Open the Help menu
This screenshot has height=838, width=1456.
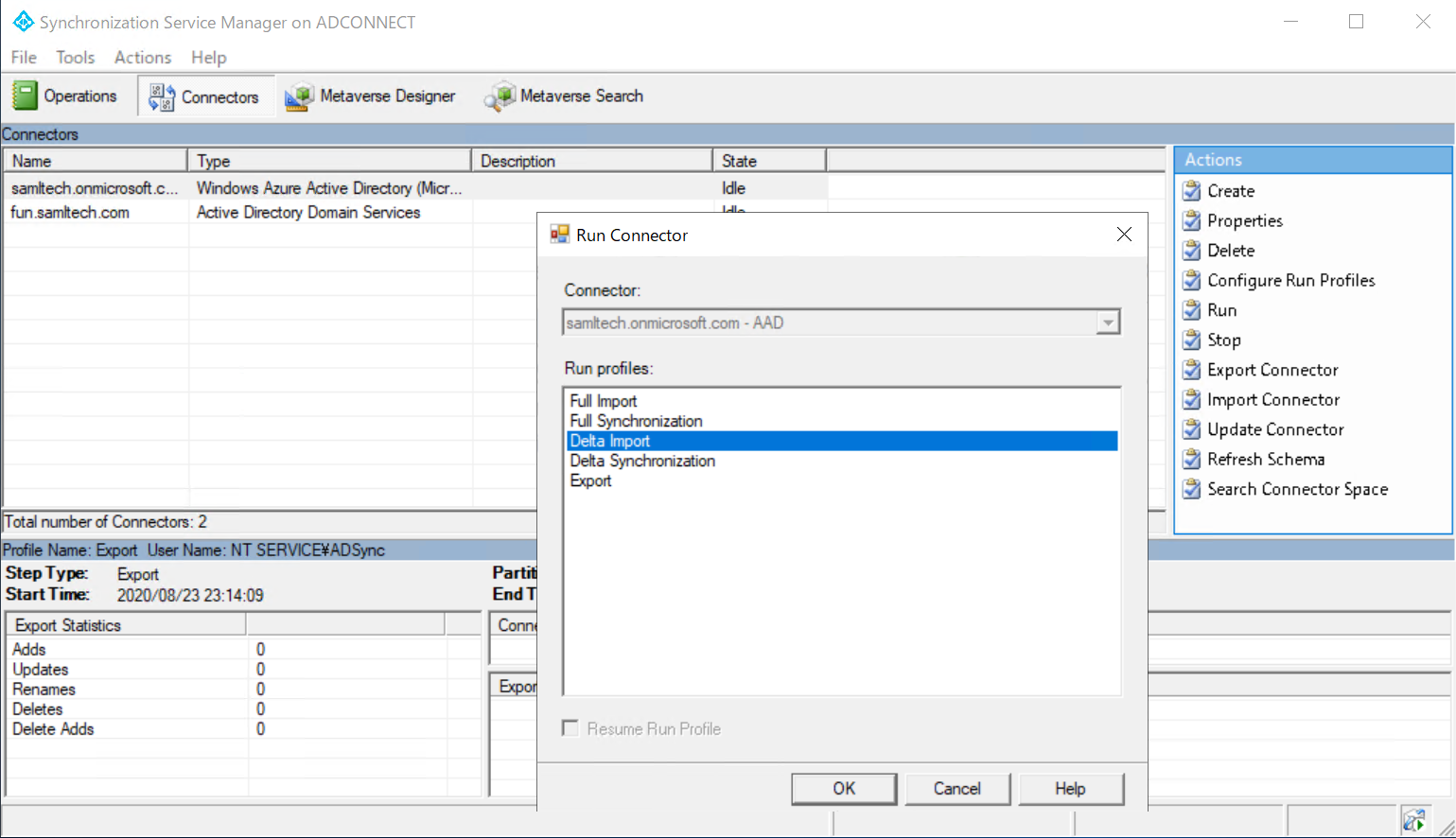(x=208, y=58)
